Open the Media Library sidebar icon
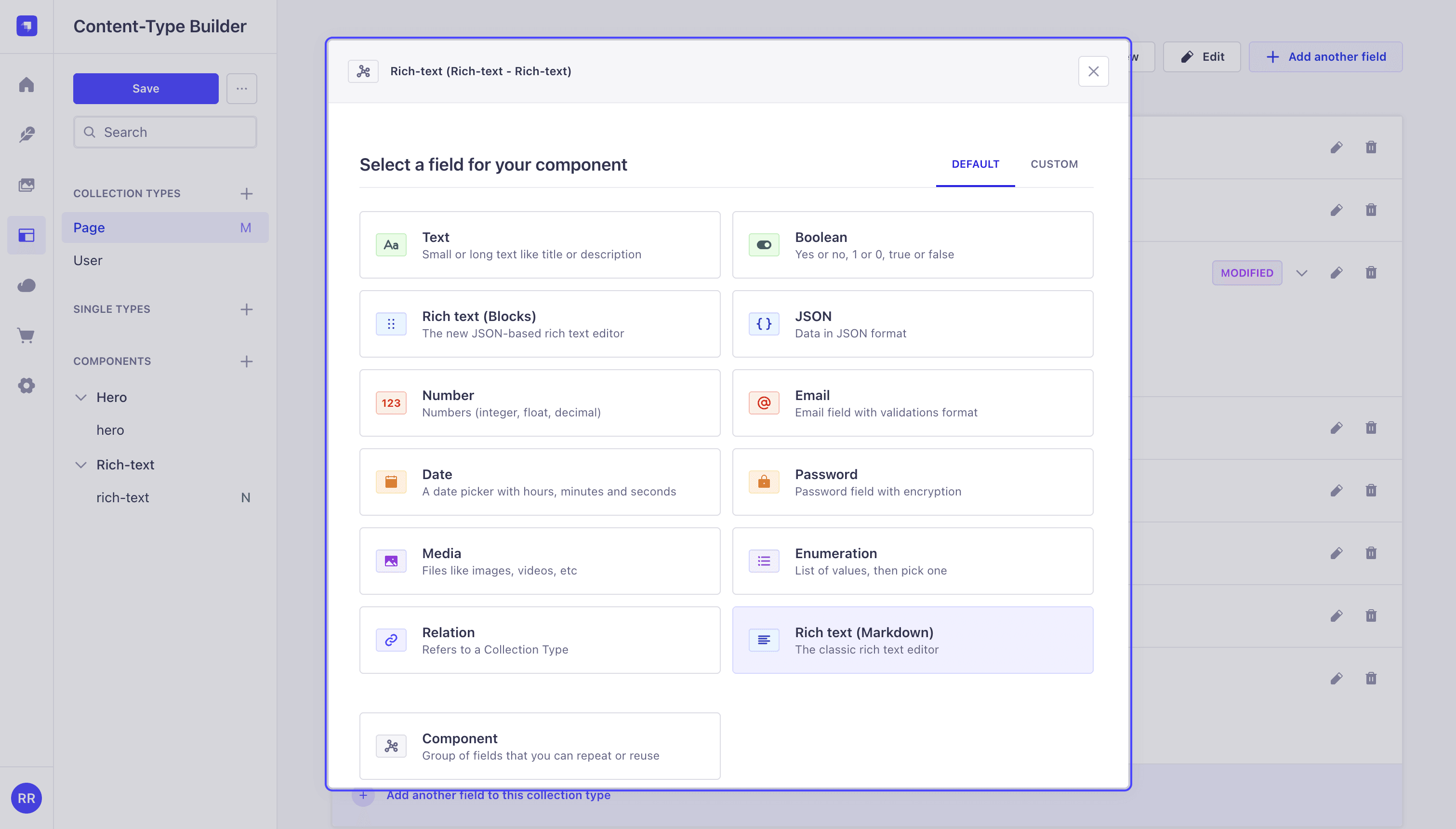 [27, 185]
